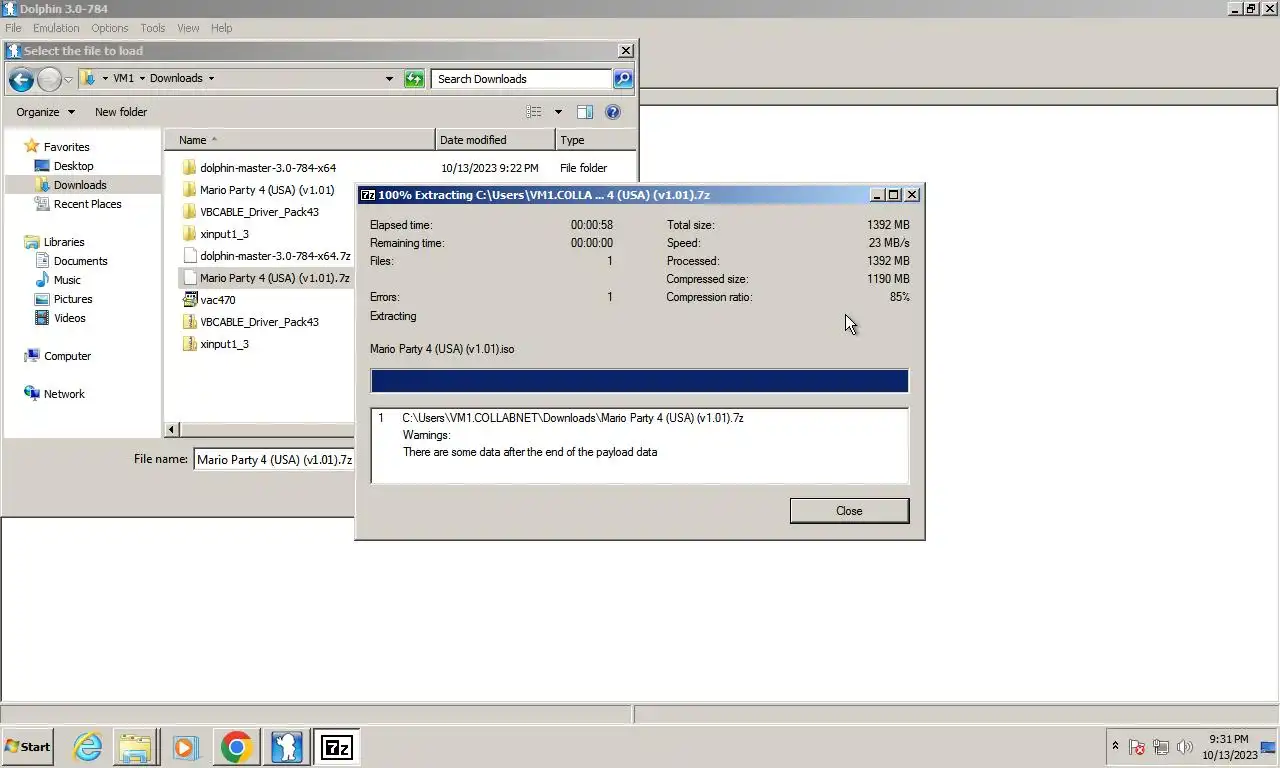Click the volume speaker tray icon

click(x=1185, y=747)
